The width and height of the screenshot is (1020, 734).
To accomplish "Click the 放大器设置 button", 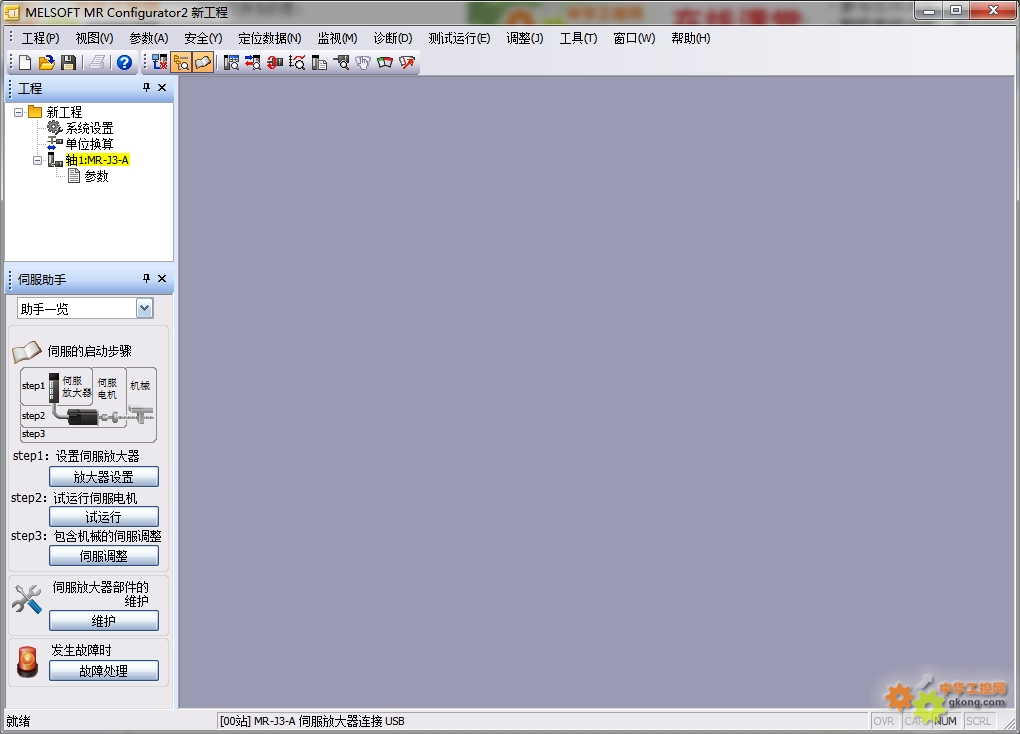I will 104,477.
